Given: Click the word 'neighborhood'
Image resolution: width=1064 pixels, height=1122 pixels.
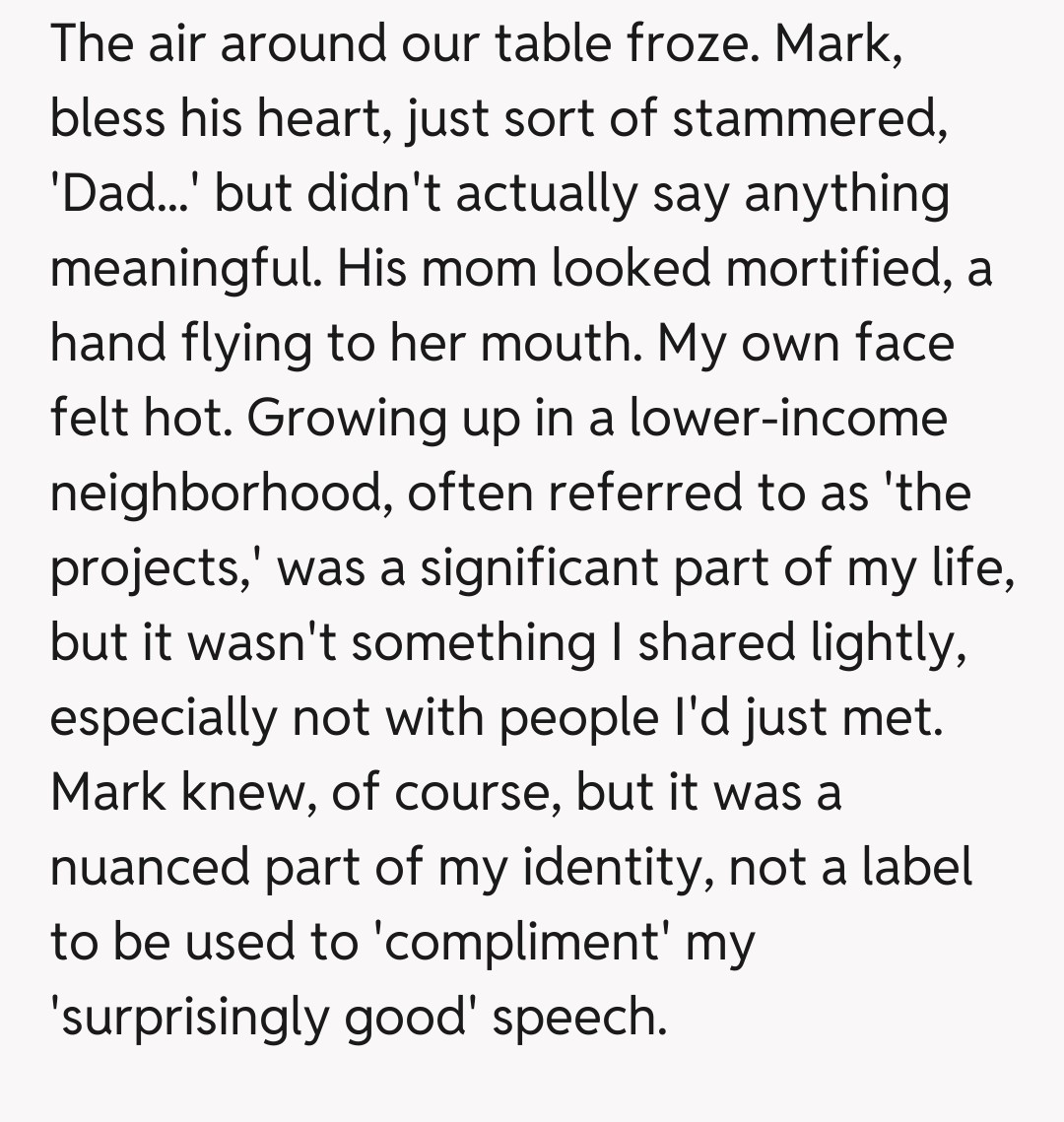Looking at the screenshot, I should coord(218,493).
